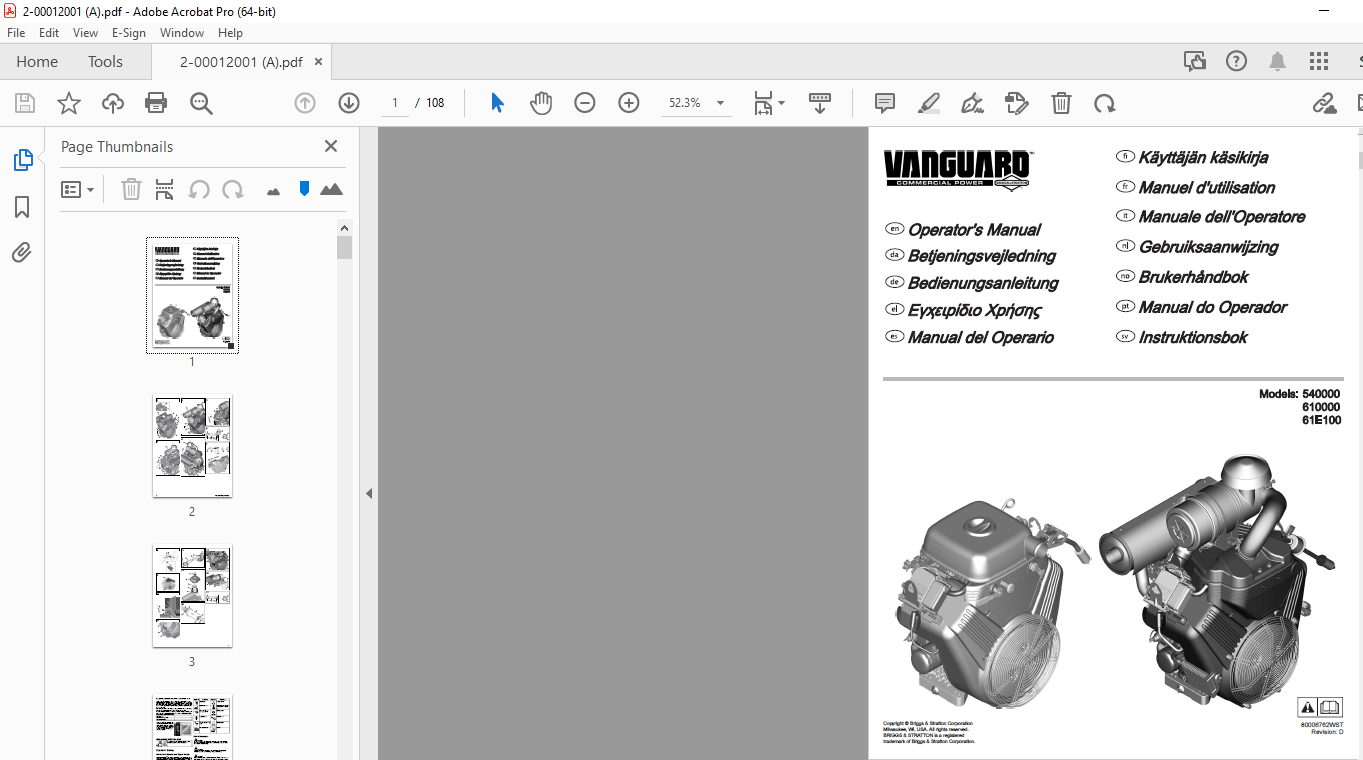Delete selected pages in thumbnails panel
1363x760 pixels.
(x=131, y=189)
